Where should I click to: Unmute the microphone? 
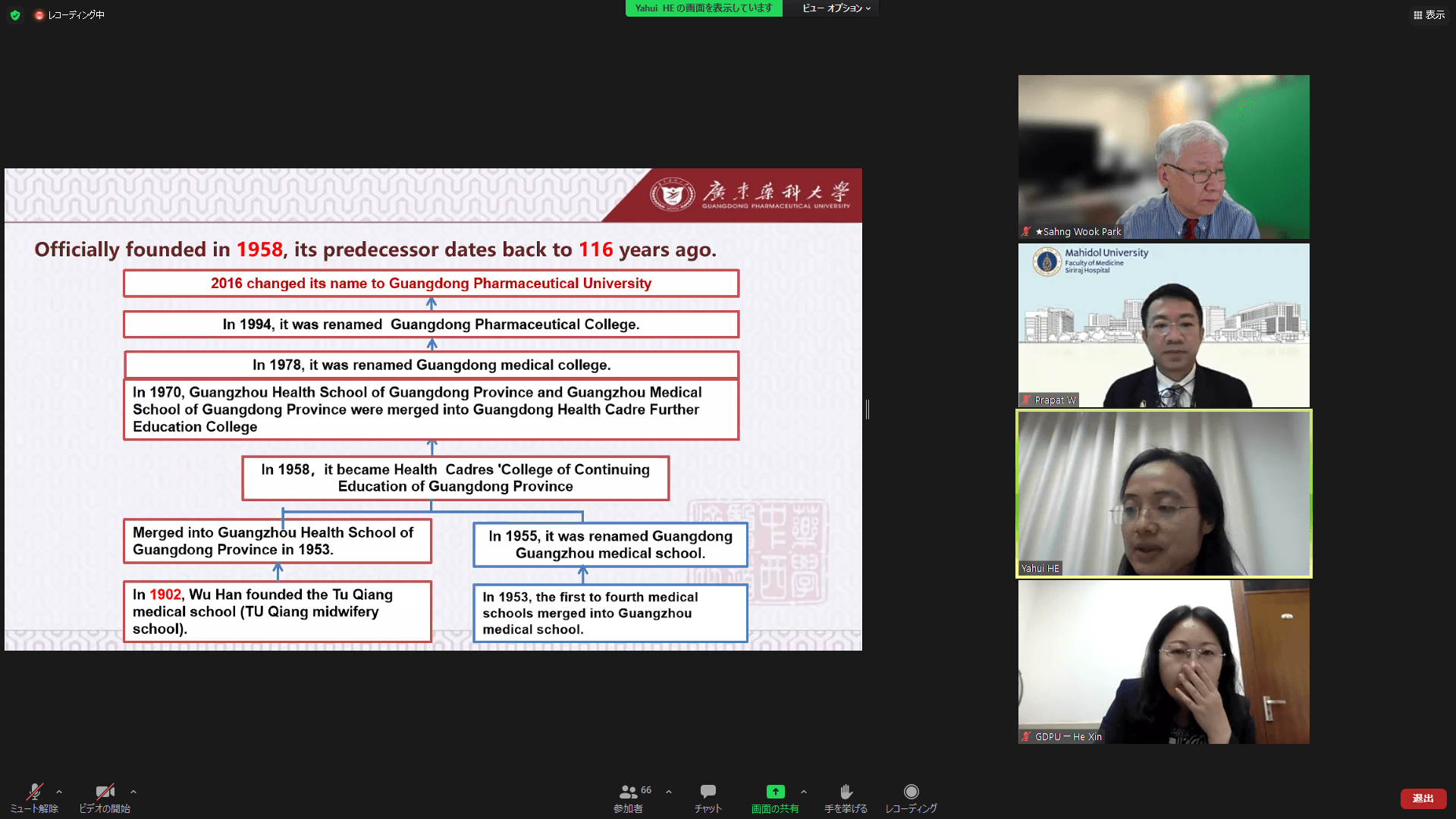point(34,792)
